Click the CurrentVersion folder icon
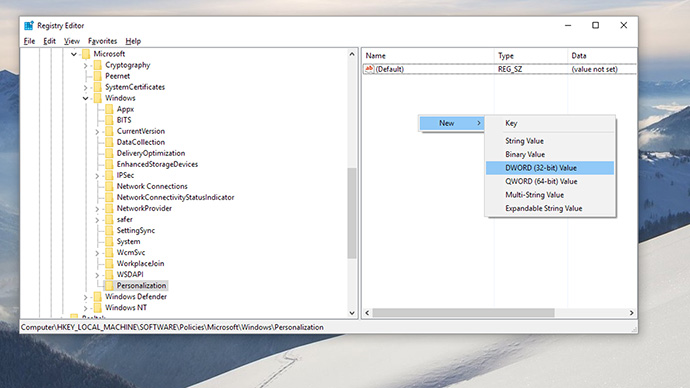Image resolution: width=690 pixels, height=388 pixels. pyautogui.click(x=110, y=131)
